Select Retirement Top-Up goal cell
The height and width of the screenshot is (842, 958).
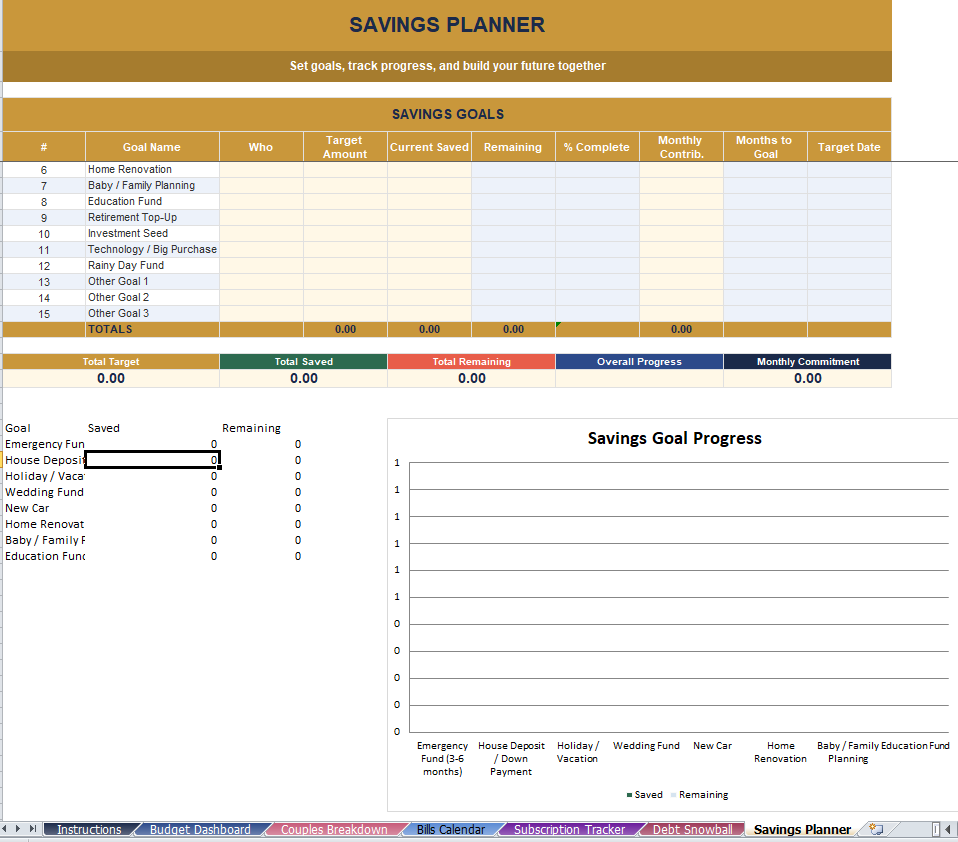pos(152,217)
